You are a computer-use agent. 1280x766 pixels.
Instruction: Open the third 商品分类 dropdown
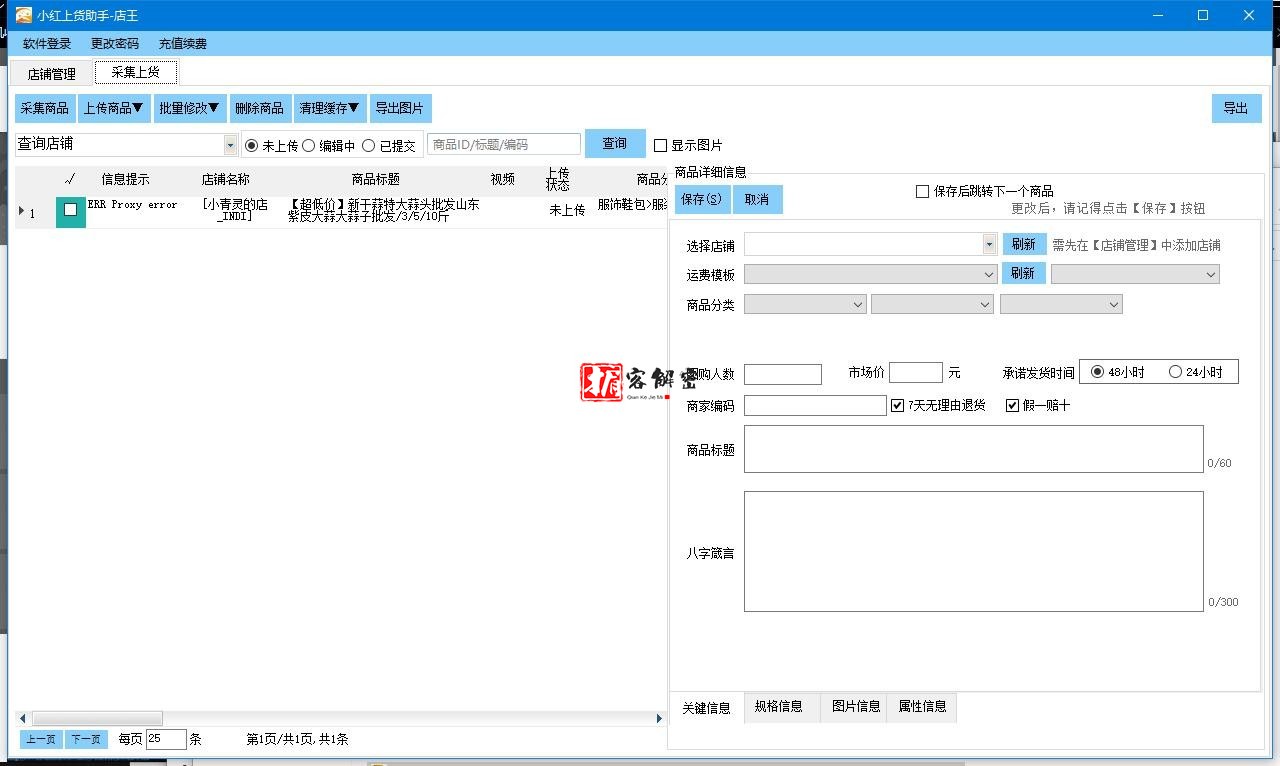coord(1061,304)
